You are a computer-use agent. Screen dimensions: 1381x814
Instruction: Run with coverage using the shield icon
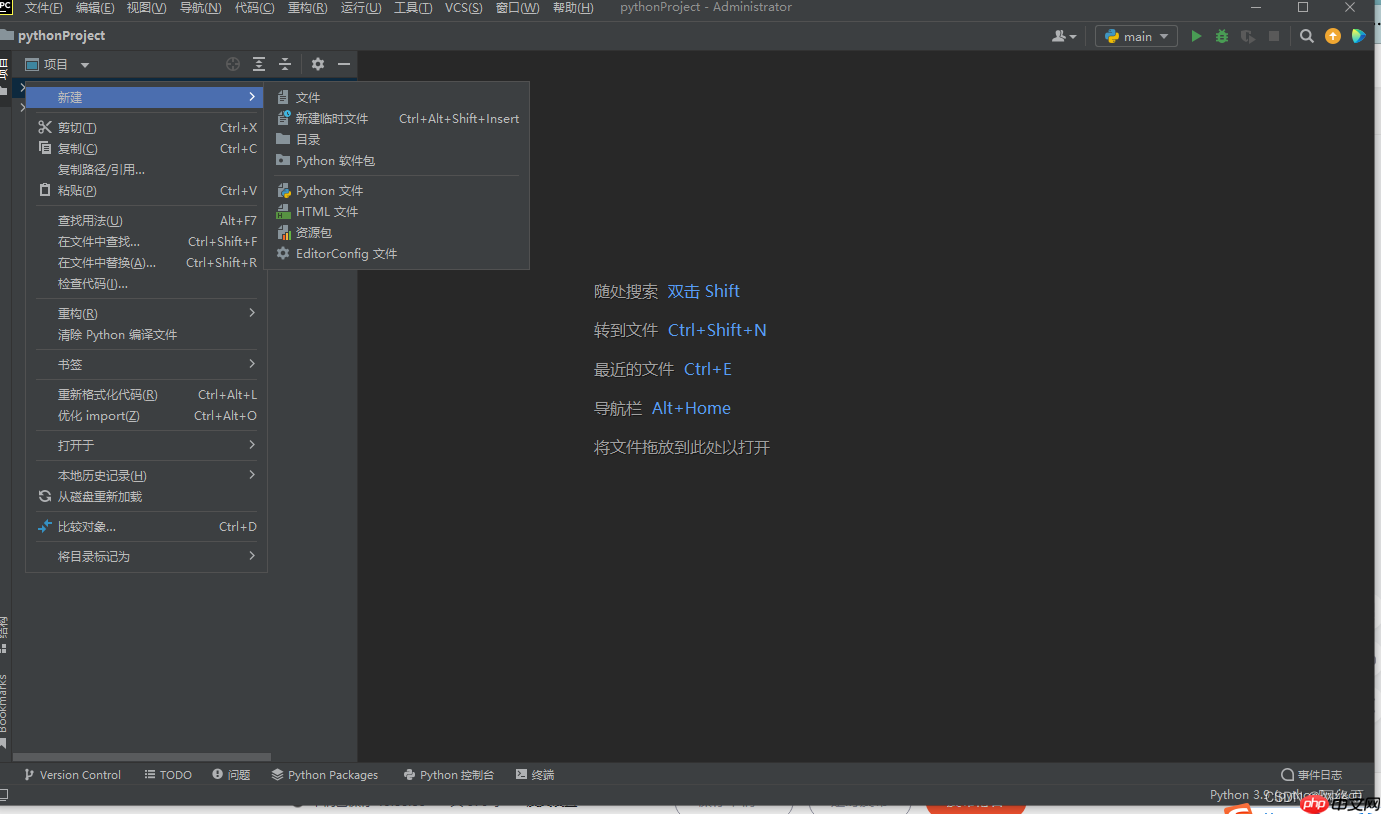click(x=1248, y=36)
